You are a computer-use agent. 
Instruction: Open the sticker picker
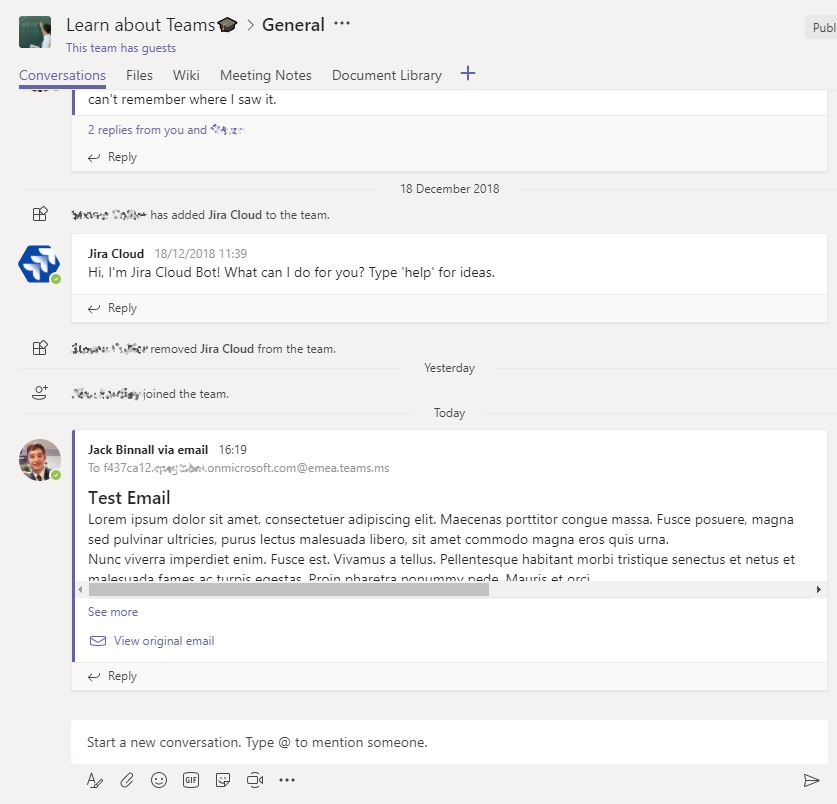pos(223,779)
